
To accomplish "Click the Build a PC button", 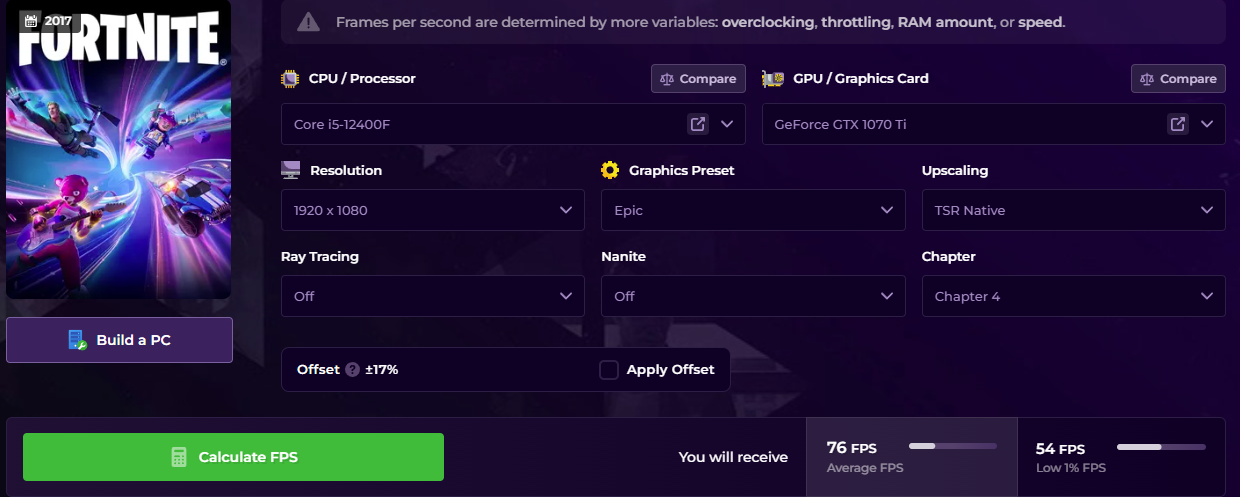I will 119,340.
